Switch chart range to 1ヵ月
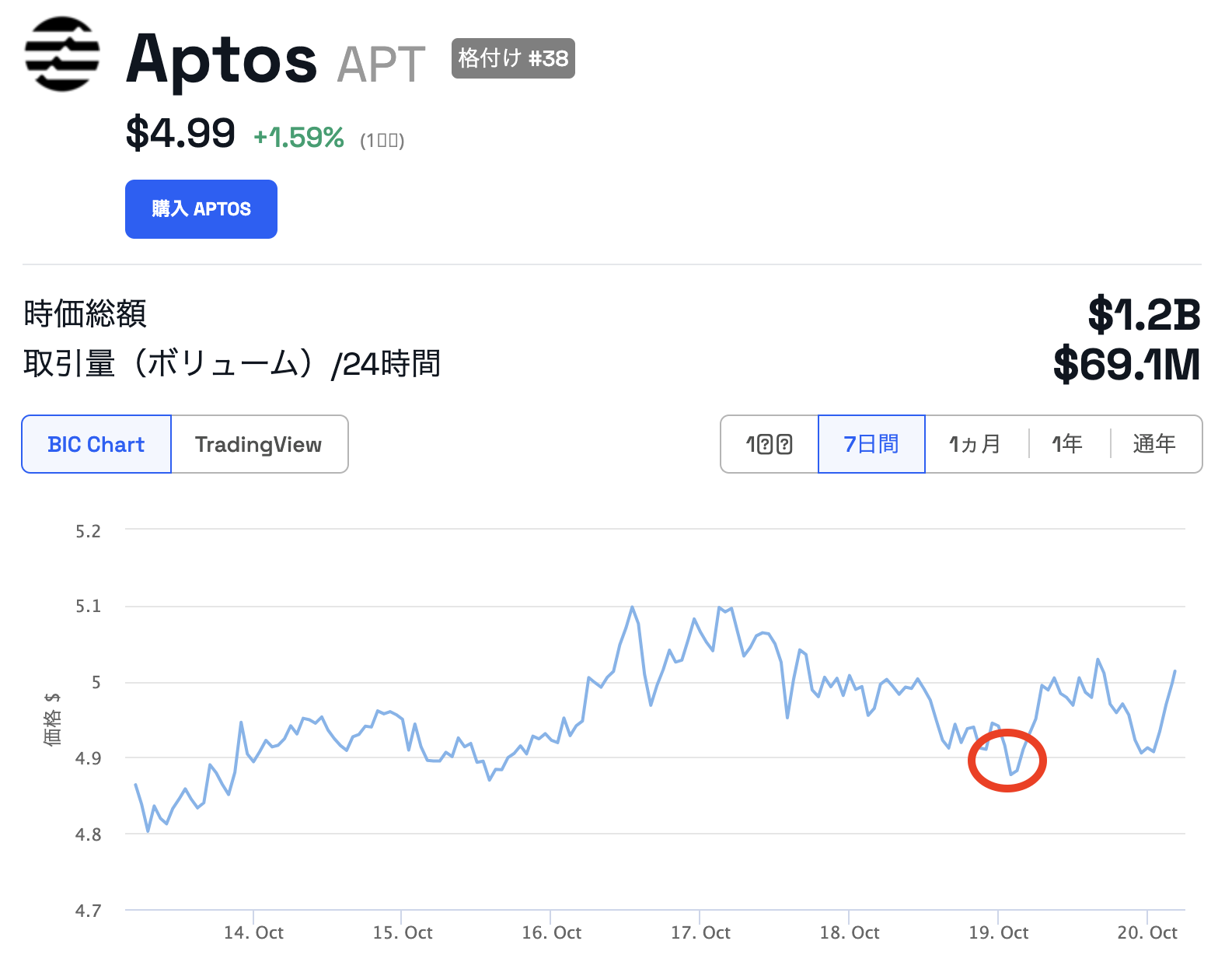 pos(975,444)
